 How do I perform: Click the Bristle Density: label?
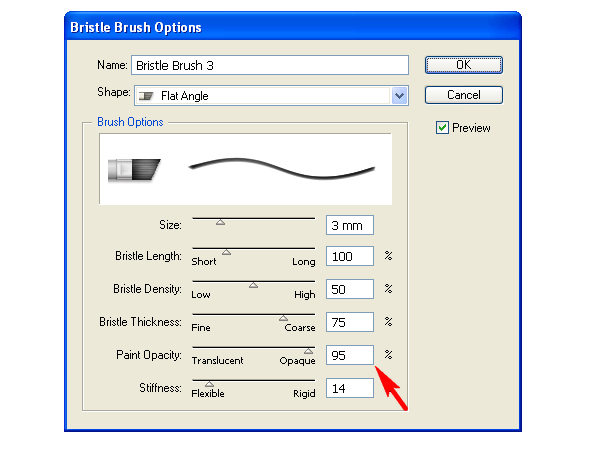[147, 289]
